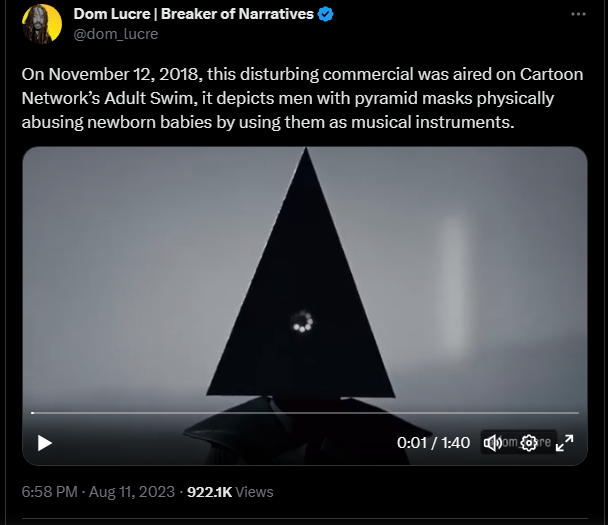Image resolution: width=608 pixels, height=525 pixels.
Task: Click the blue verified badge
Action: (325, 14)
